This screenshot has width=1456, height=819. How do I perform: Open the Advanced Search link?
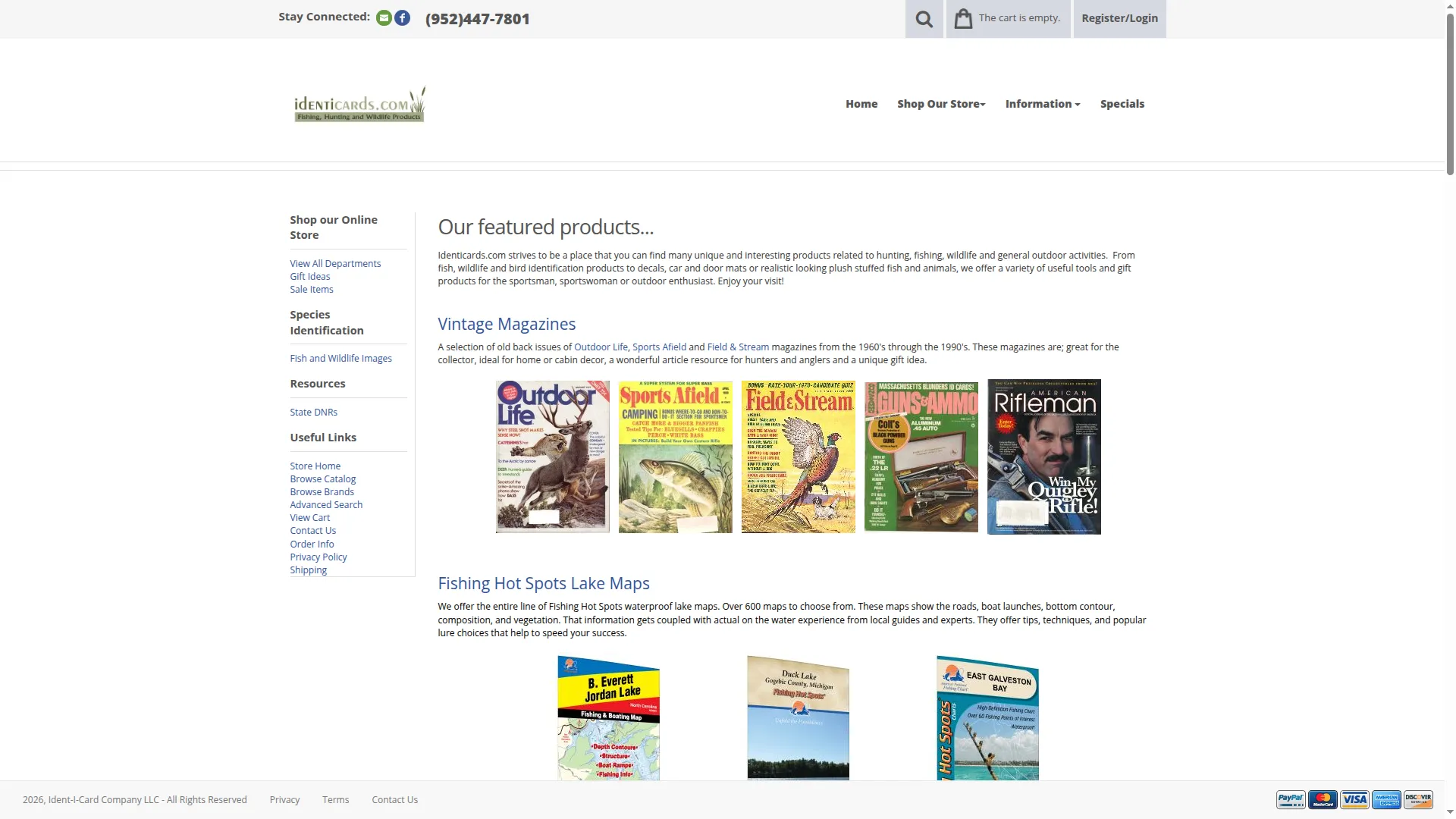[326, 504]
